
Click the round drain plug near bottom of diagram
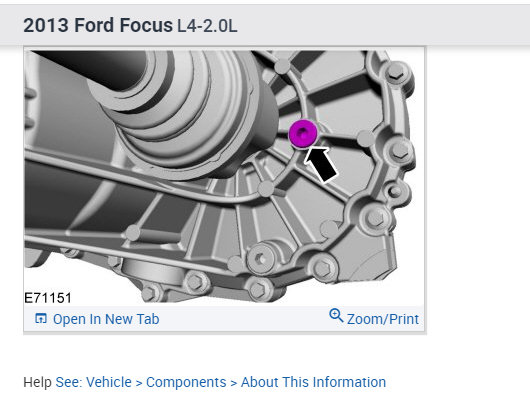click(x=261, y=259)
